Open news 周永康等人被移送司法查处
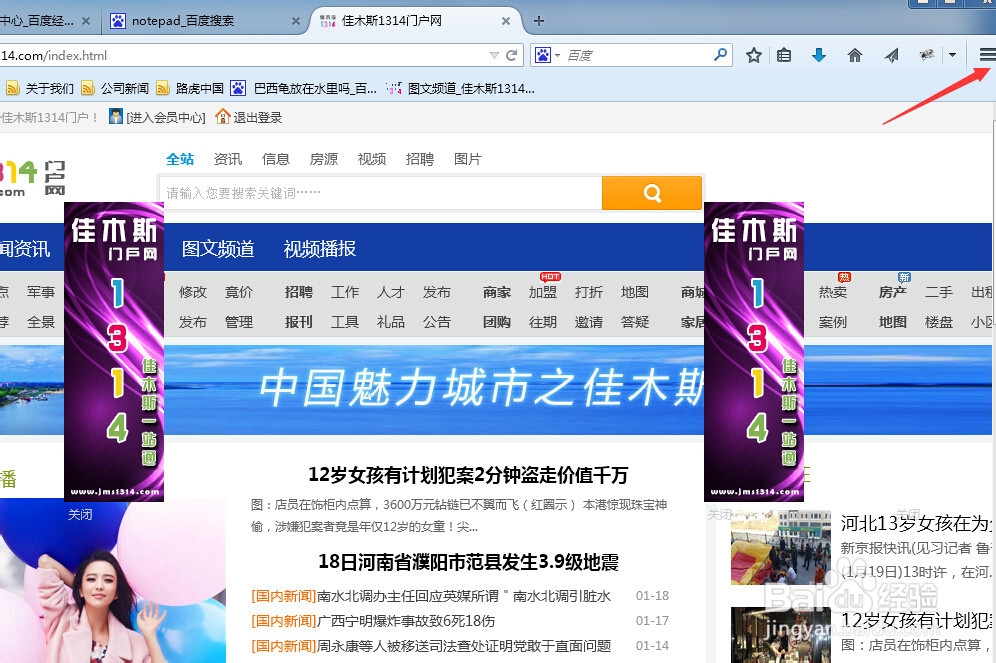Image resolution: width=996 pixels, height=663 pixels. (464, 646)
